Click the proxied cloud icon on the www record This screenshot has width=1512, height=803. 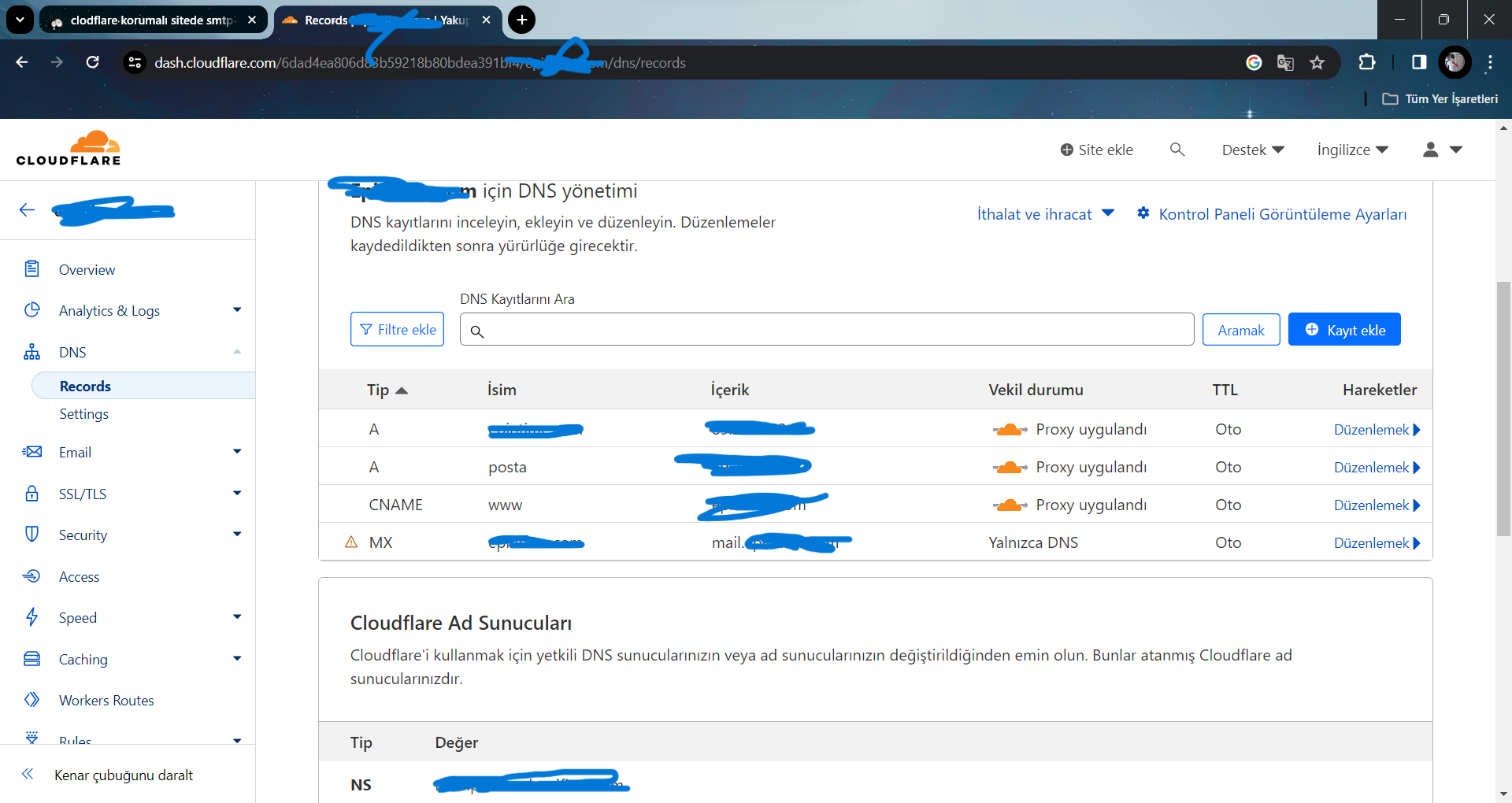pos(1010,505)
